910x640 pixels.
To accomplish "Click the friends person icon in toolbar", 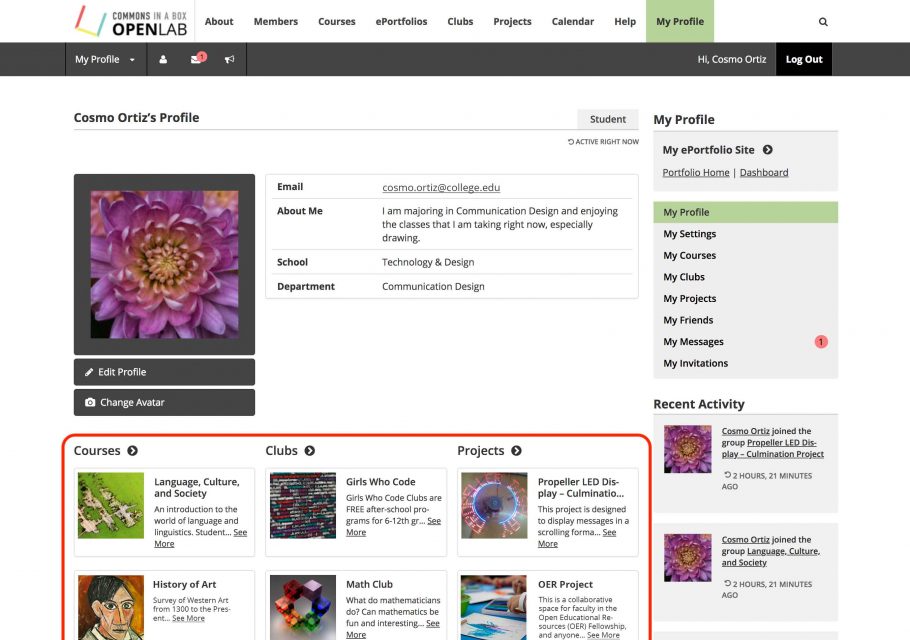I will [163, 59].
